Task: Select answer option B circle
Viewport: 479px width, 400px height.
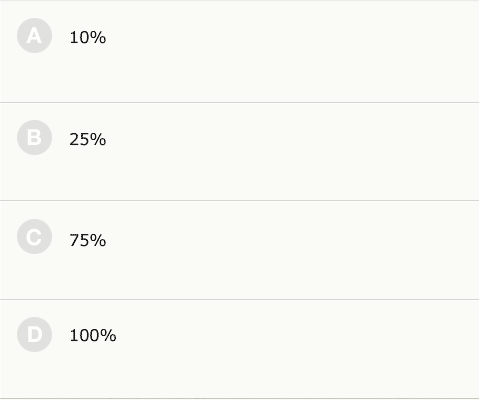Action: 34,138
